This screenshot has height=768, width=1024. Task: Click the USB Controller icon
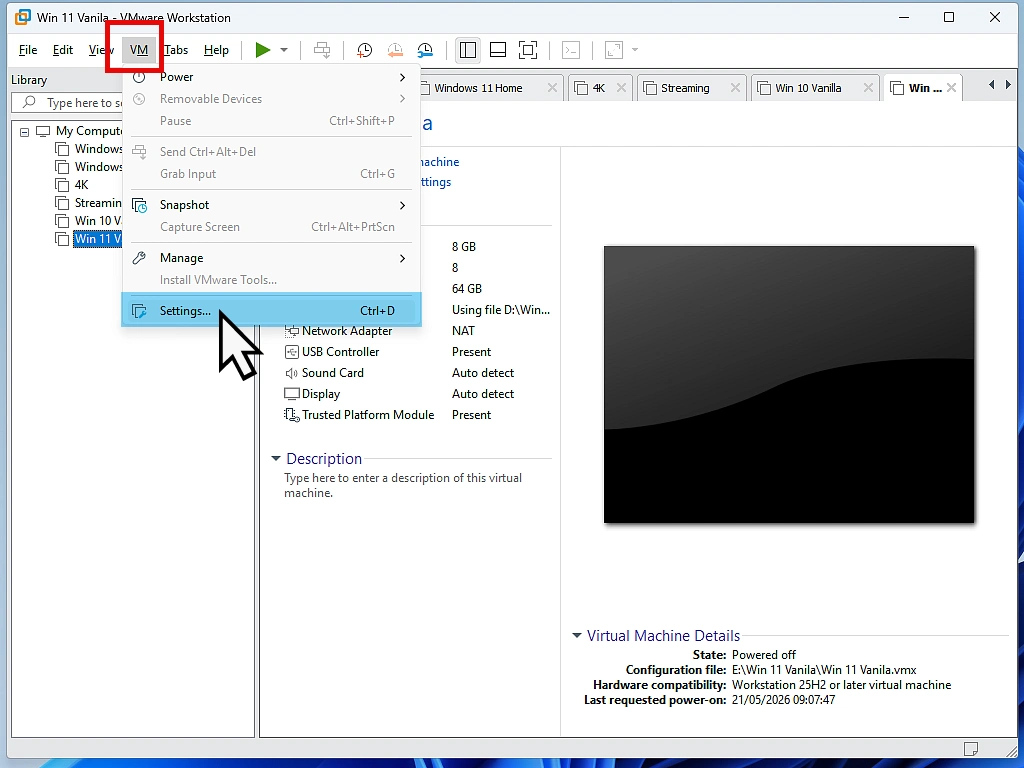[291, 352]
